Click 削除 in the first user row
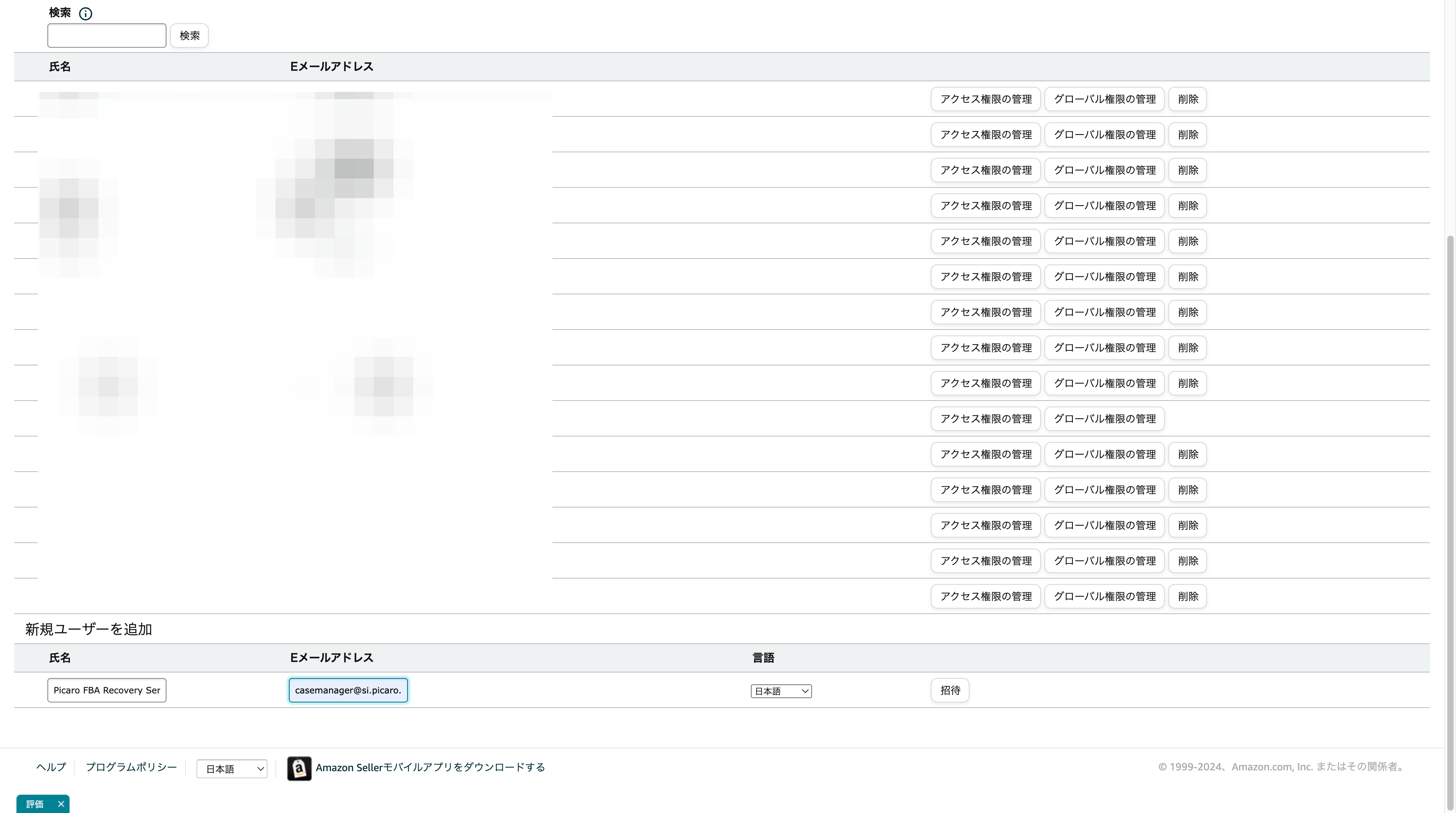The image size is (1456, 813). [1188, 99]
